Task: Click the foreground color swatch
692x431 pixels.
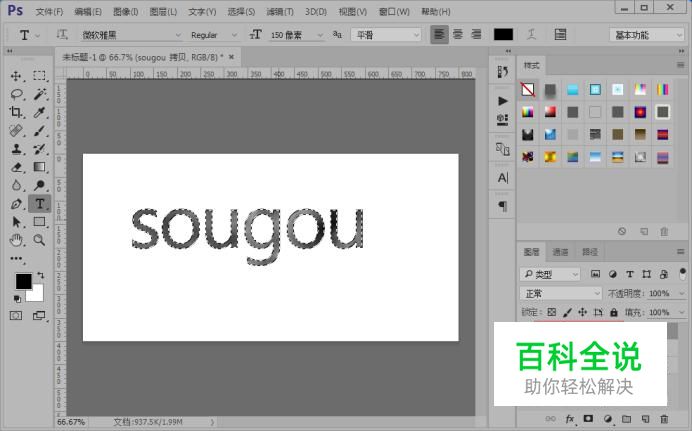Action: [23, 281]
